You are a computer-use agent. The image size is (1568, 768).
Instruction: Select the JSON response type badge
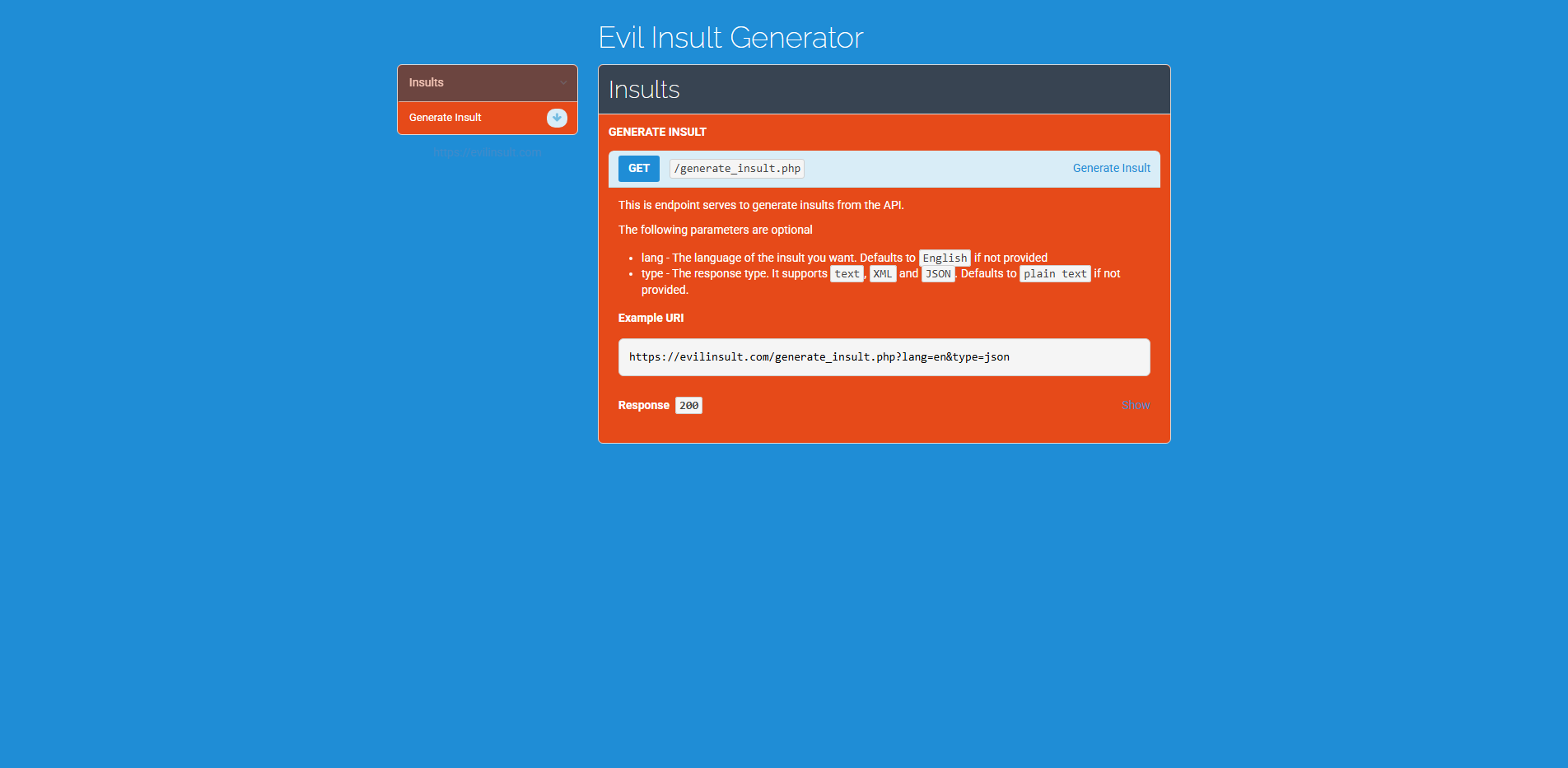click(938, 273)
